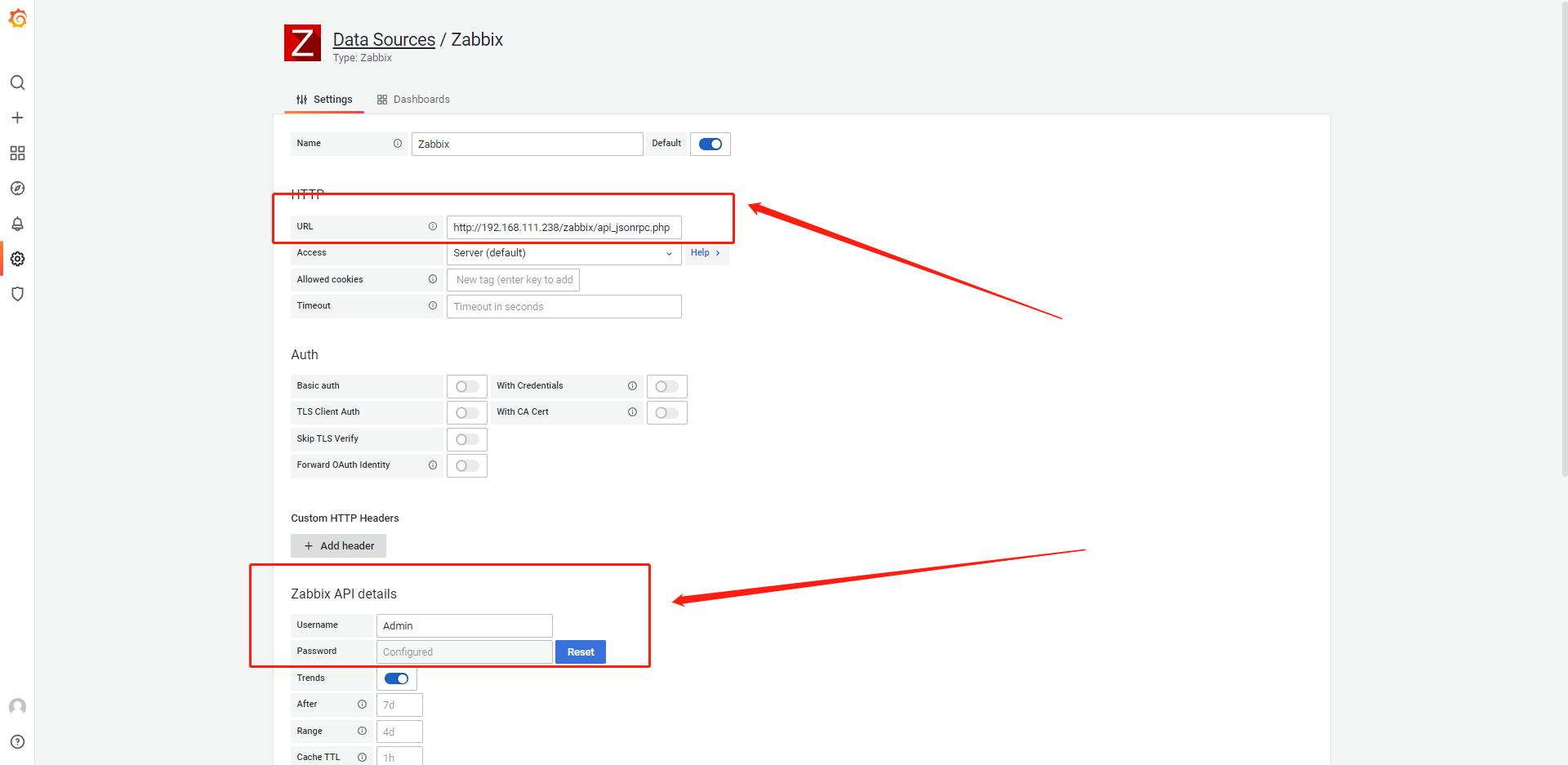Click the Name input field
1568x765 pixels.
pyautogui.click(x=528, y=145)
